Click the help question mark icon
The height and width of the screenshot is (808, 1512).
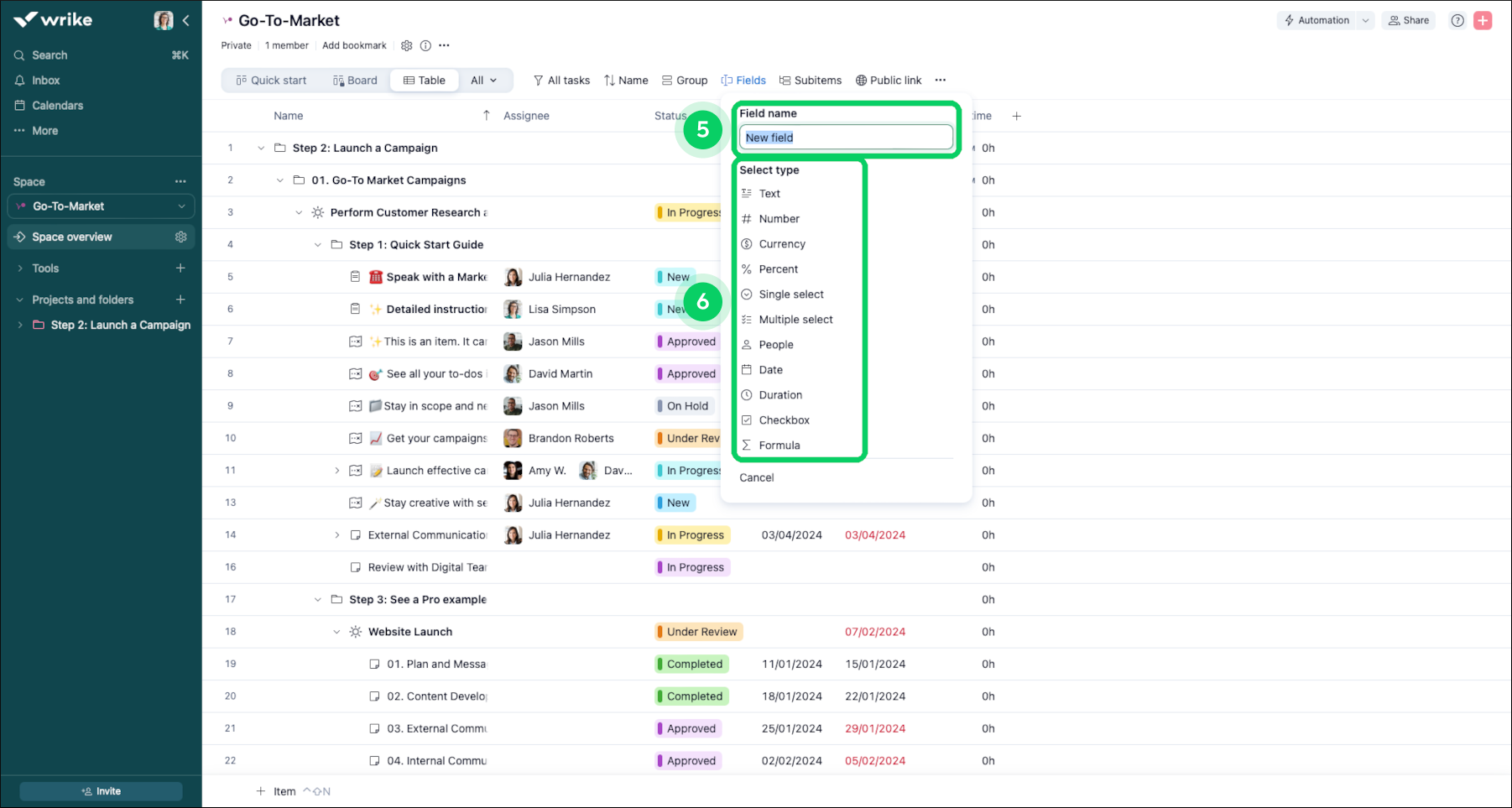pyautogui.click(x=1457, y=20)
